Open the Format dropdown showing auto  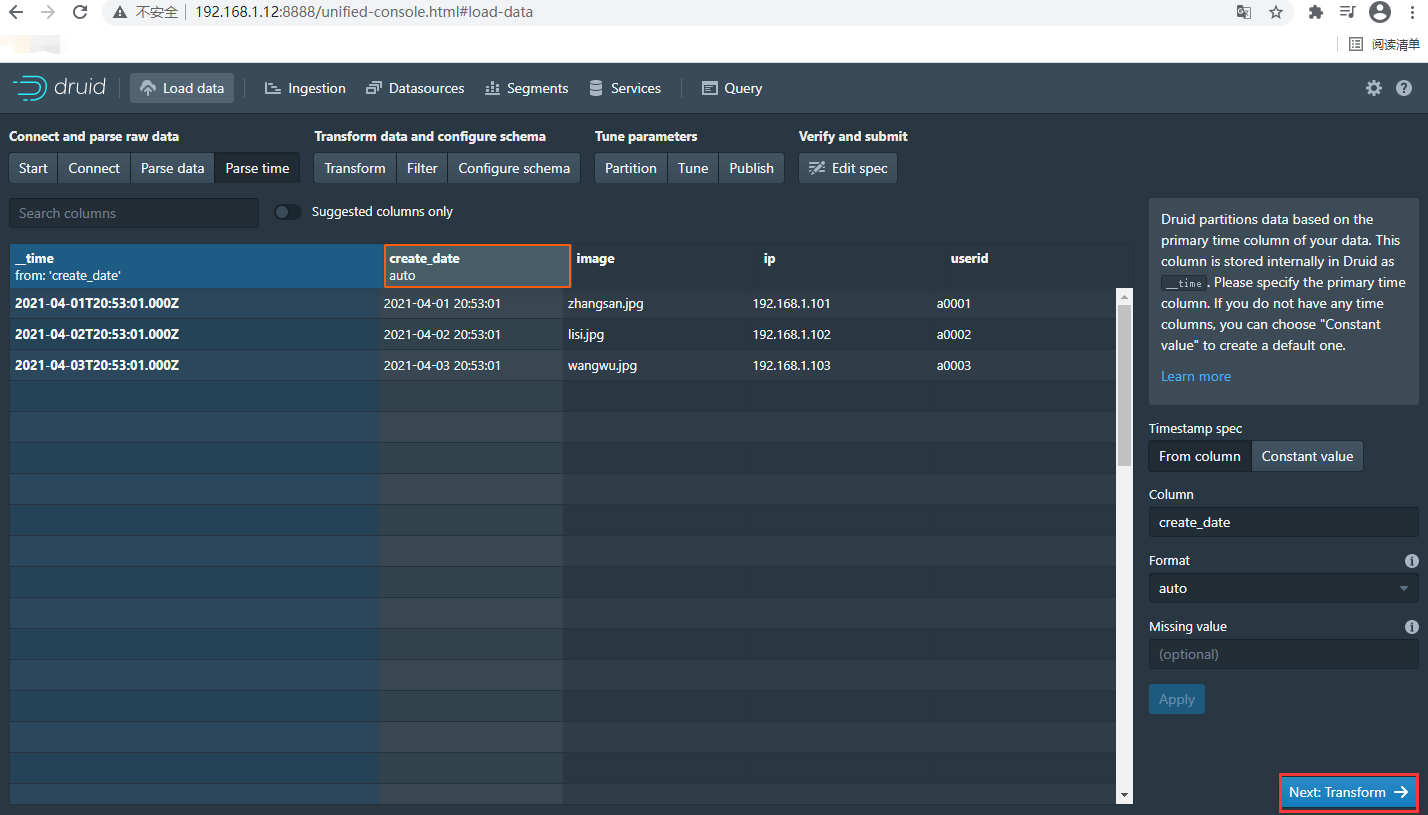pyautogui.click(x=1283, y=588)
